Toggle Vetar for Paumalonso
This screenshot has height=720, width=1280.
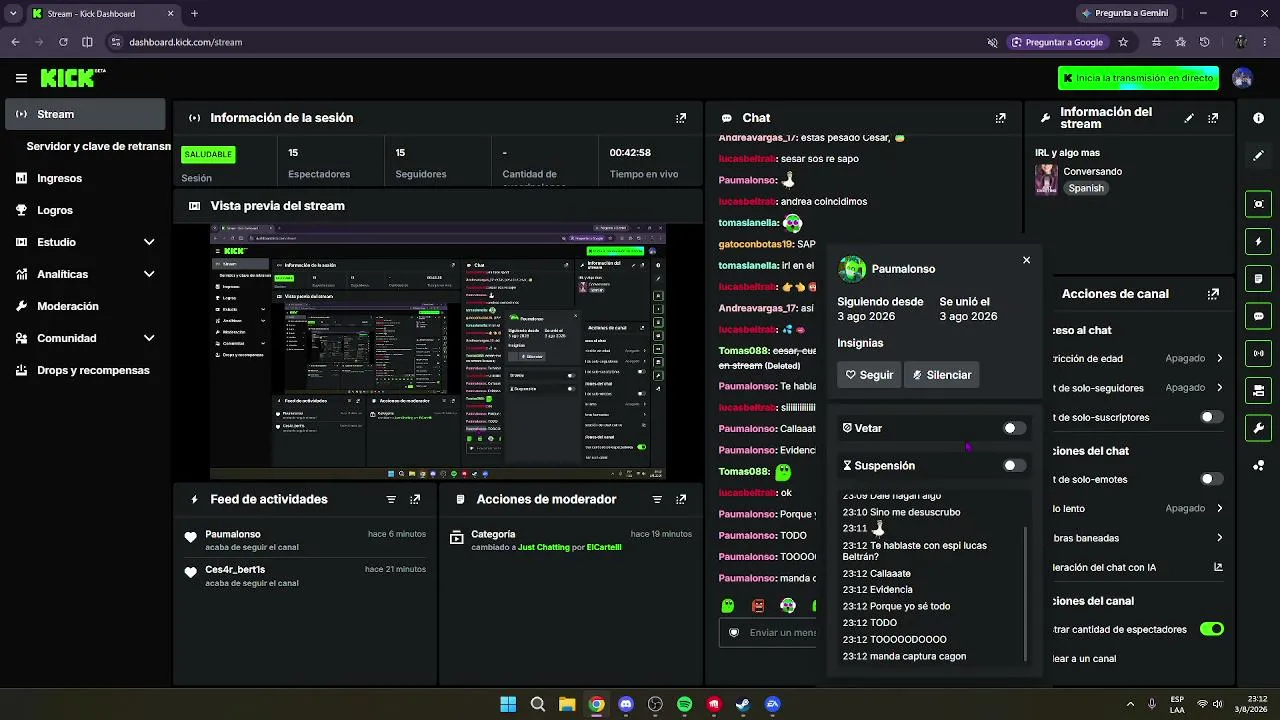[x=1014, y=428]
